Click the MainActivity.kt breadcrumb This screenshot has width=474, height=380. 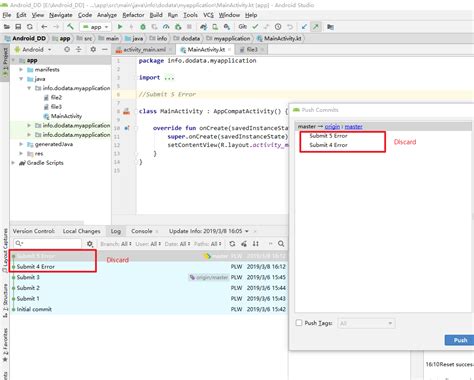[279, 38]
